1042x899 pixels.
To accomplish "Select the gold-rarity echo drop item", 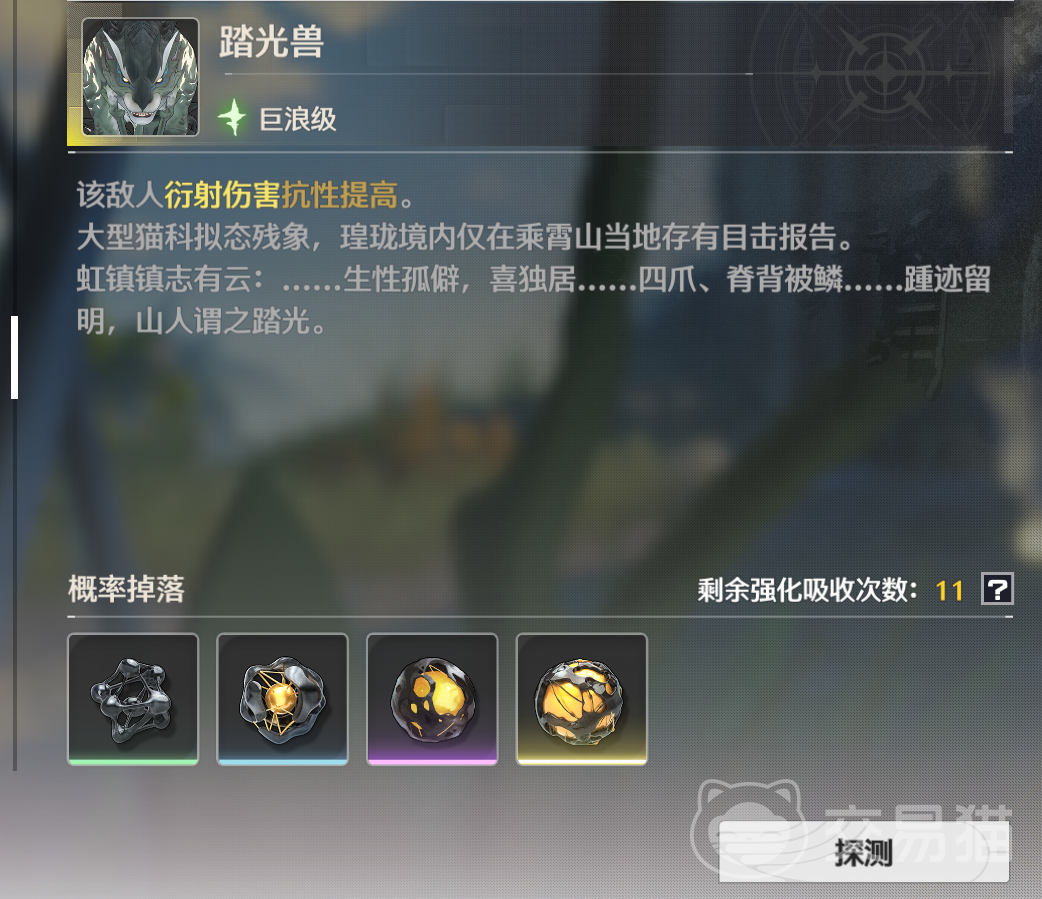I will tap(581, 699).
